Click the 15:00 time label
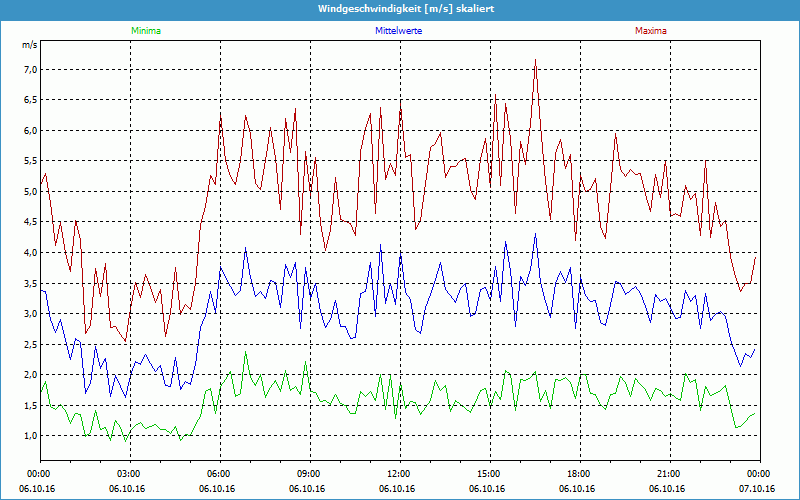800x500 pixels. click(x=490, y=474)
